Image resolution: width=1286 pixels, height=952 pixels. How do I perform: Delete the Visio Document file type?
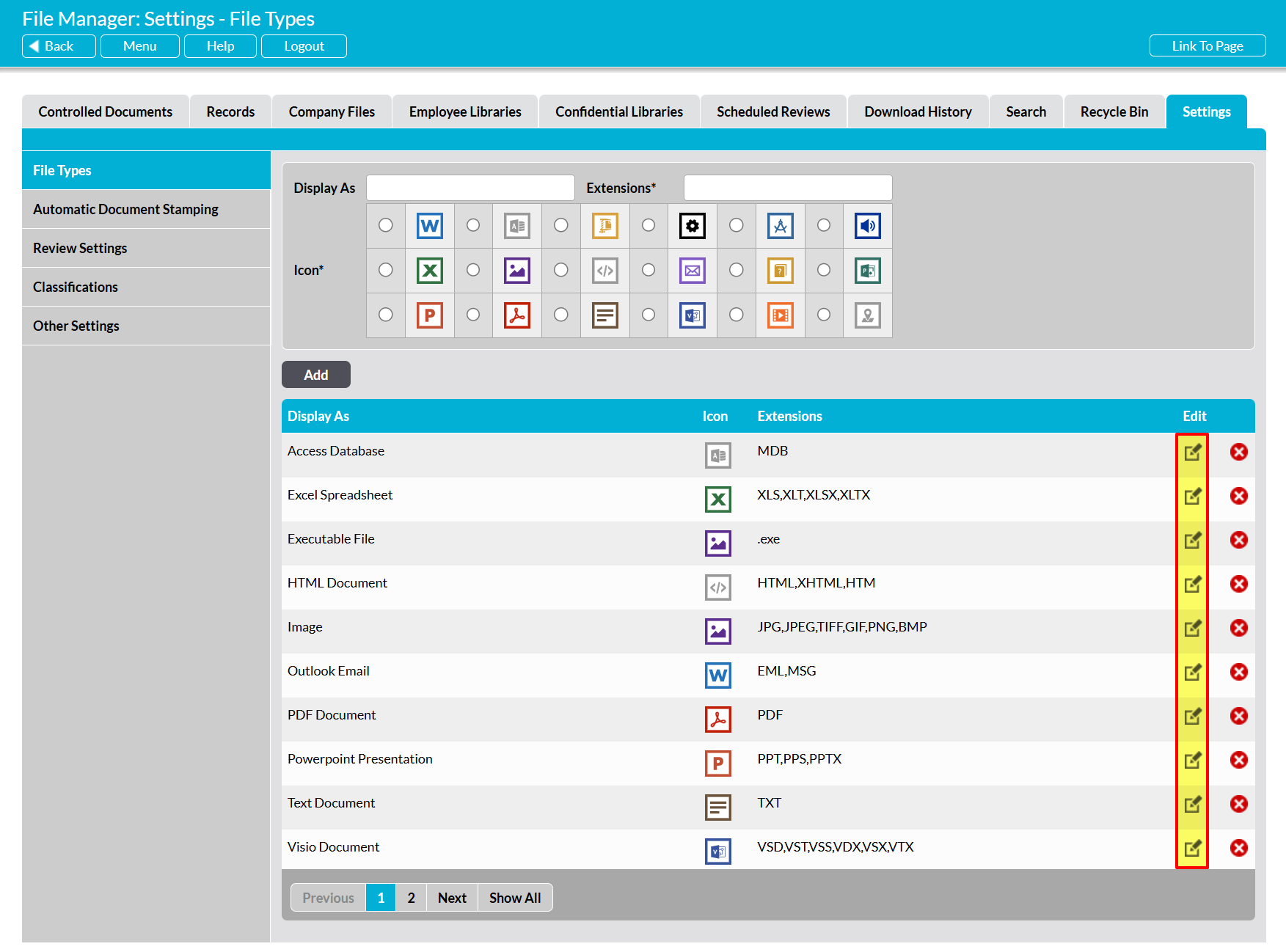click(1238, 848)
